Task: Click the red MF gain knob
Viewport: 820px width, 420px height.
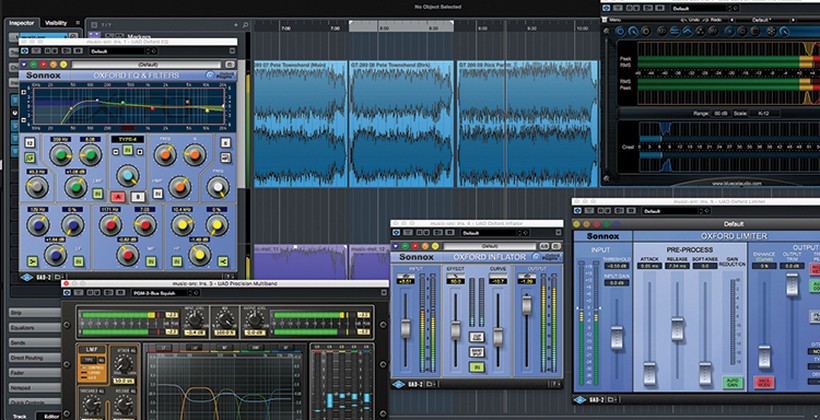Action: [x=127, y=255]
